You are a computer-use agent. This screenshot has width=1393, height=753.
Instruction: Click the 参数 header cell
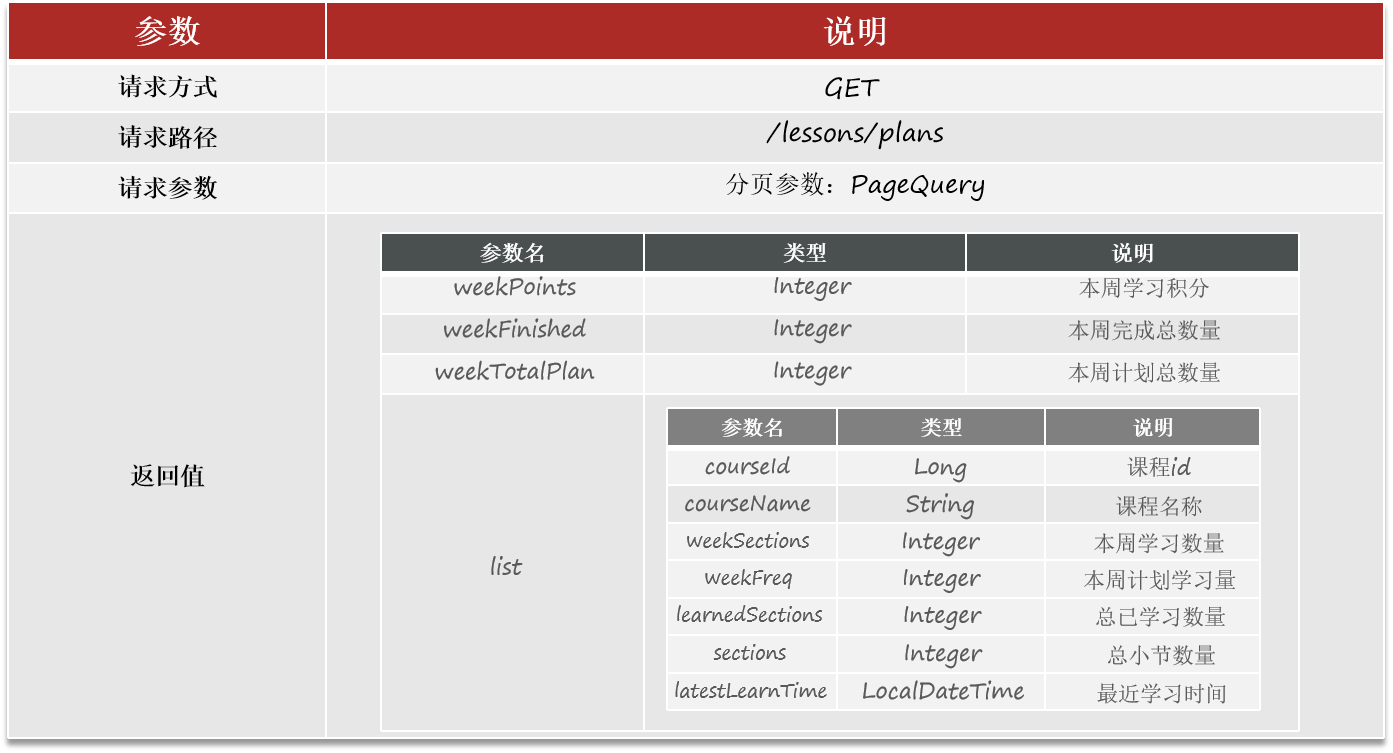pyautogui.click(x=167, y=32)
